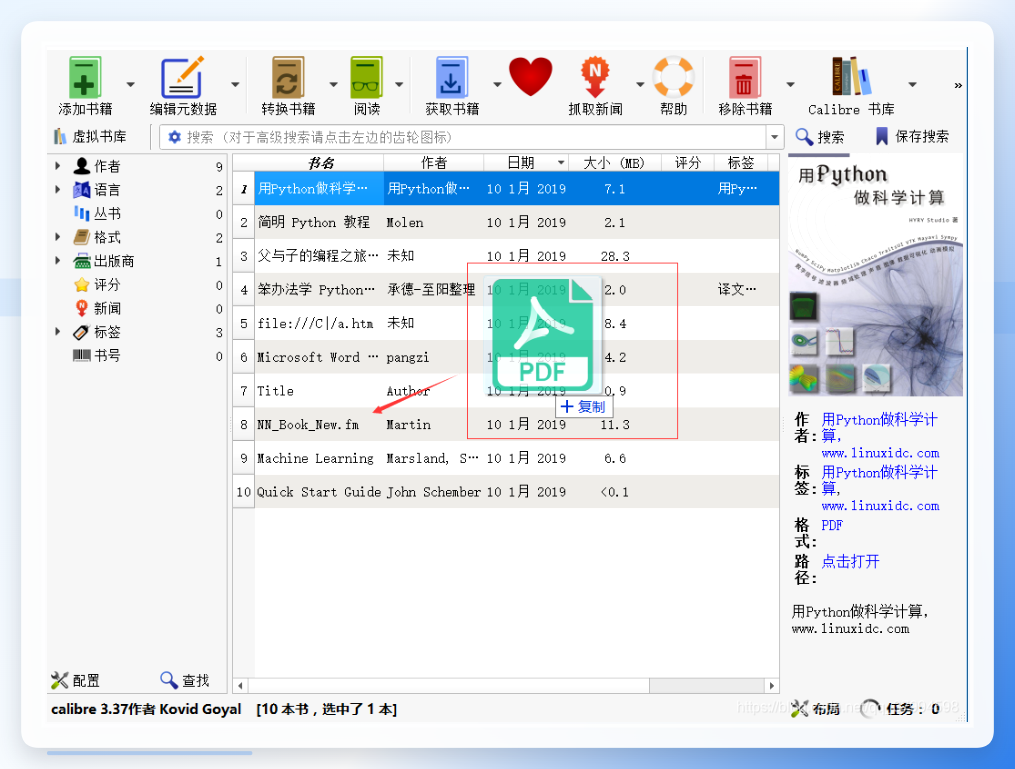Select the 格式 formats category
1015x769 pixels.
pyautogui.click(x=107, y=237)
